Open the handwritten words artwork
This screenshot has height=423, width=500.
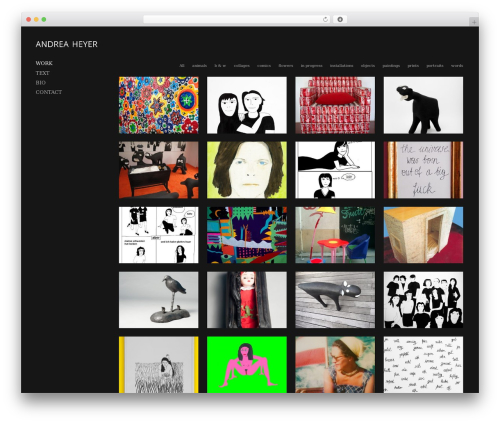tap(423, 365)
